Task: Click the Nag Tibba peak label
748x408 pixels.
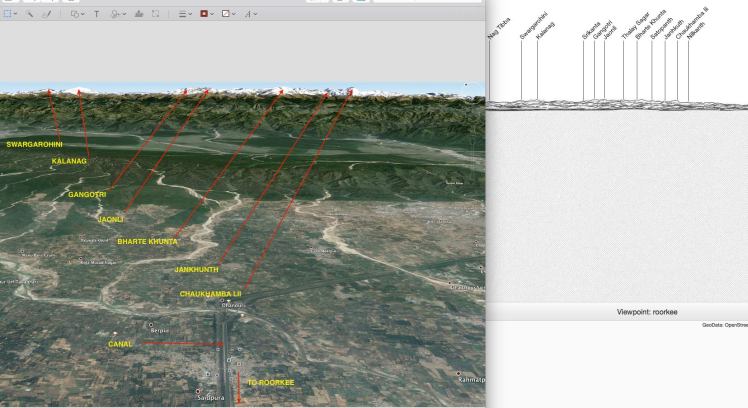Action: 497,27
